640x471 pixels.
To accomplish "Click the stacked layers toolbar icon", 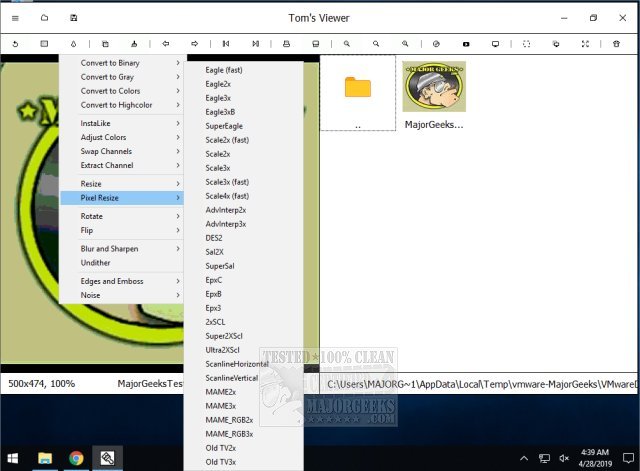I will tap(556, 44).
